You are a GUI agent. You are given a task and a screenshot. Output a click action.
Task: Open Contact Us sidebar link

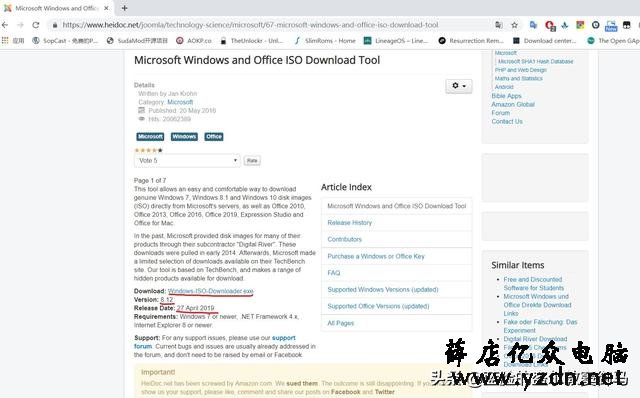[507, 121]
